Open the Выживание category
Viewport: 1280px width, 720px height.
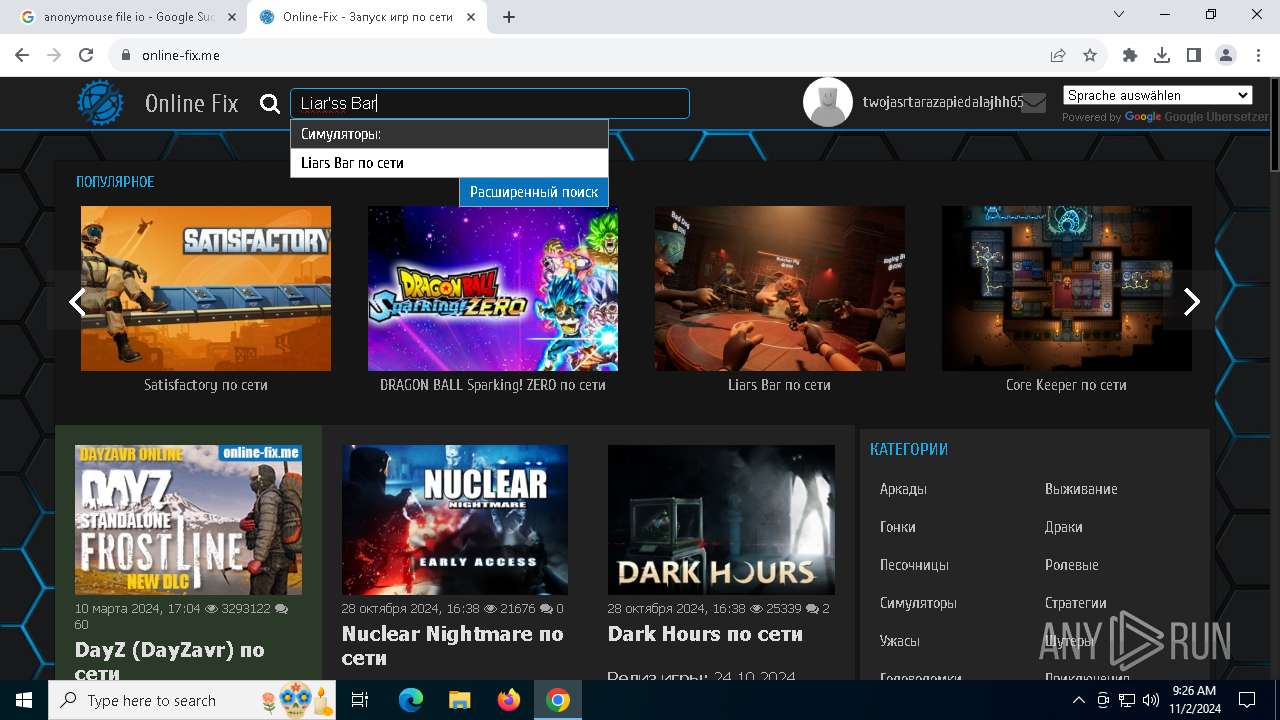[x=1081, y=489]
